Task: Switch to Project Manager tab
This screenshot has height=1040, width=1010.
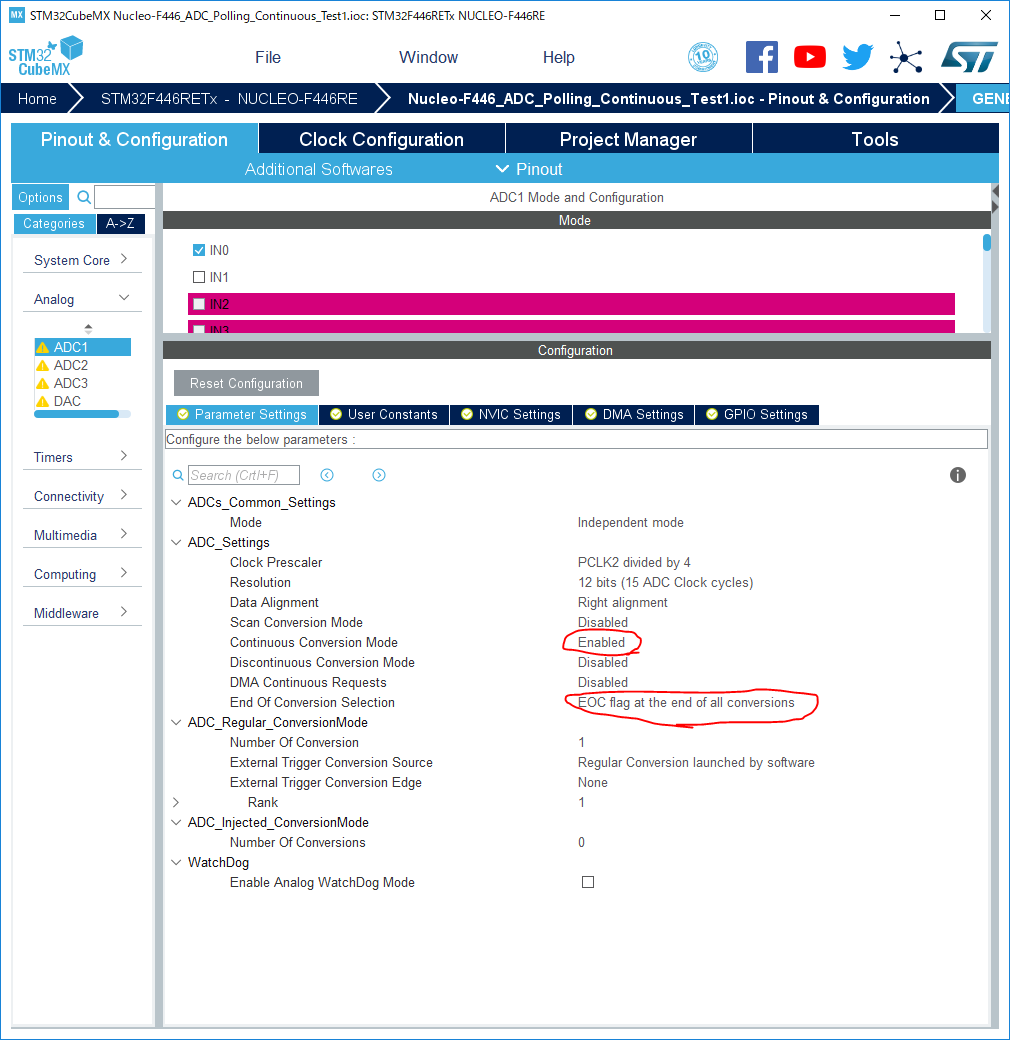Action: click(628, 139)
